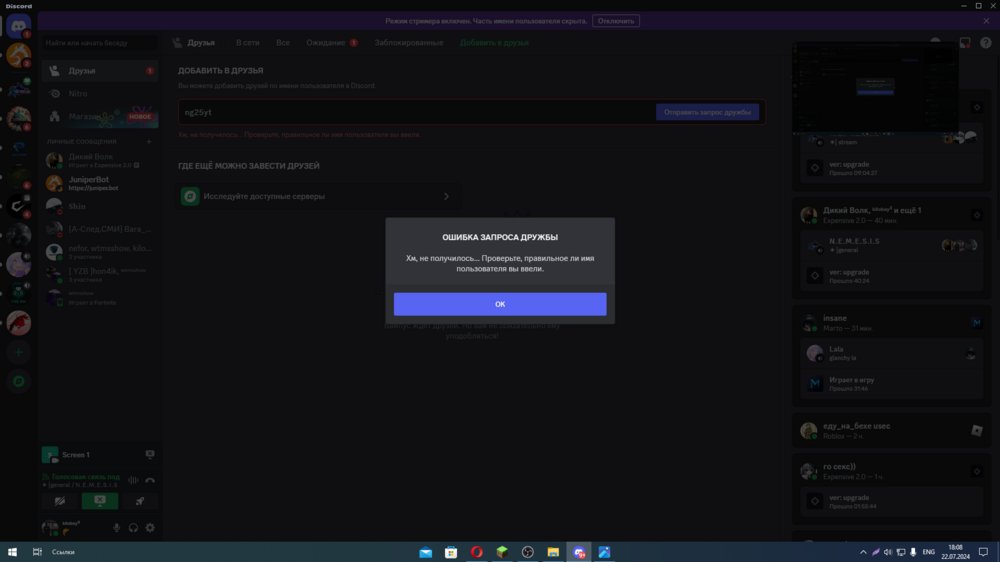This screenshot has height=562, width=1000.
Task: Open Исследуйте доступные серверы link
Action: tap(316, 196)
